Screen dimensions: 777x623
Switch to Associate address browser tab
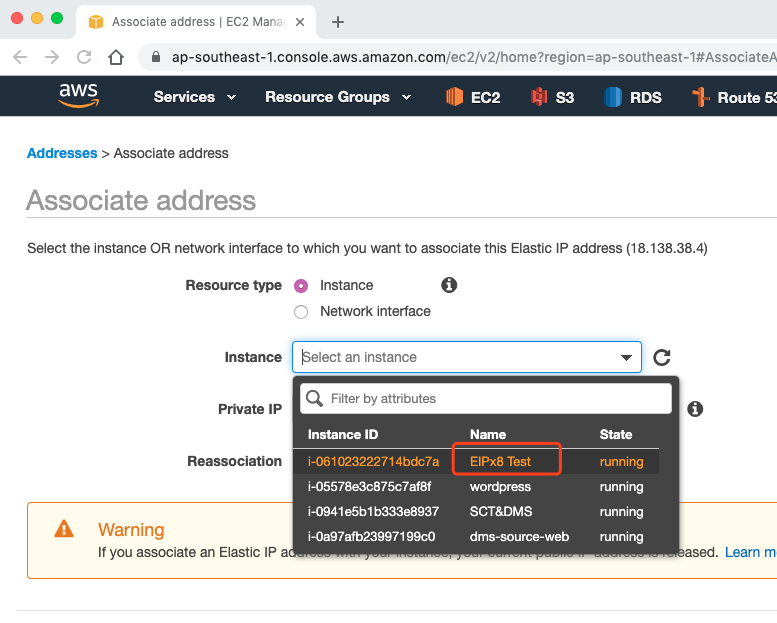coord(196,22)
